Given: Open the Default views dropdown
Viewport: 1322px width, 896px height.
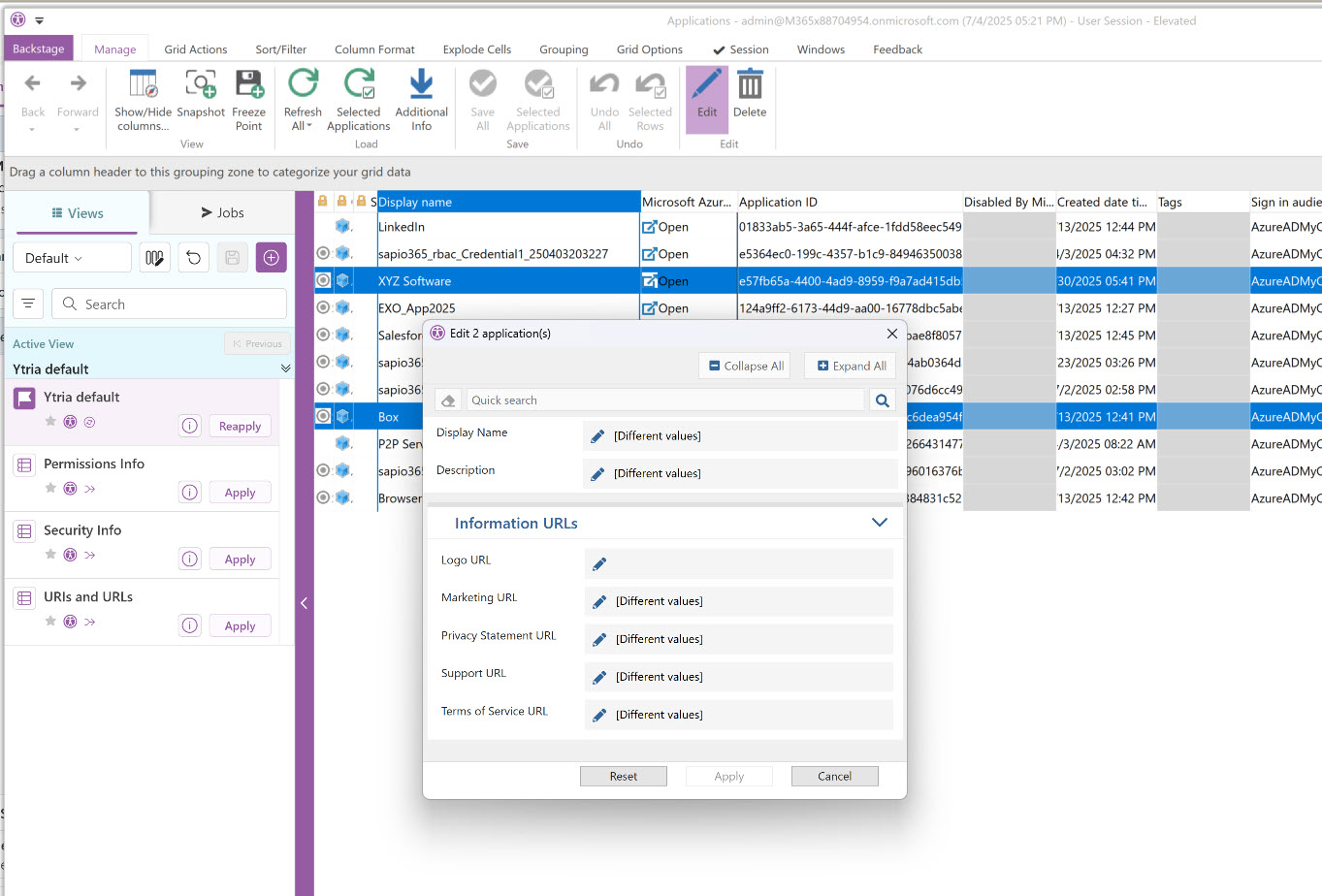Looking at the screenshot, I should (x=73, y=258).
